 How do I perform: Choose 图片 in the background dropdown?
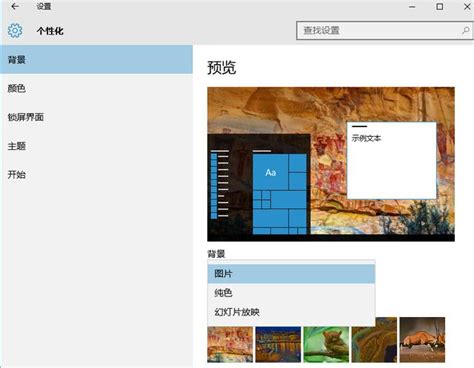(291, 274)
